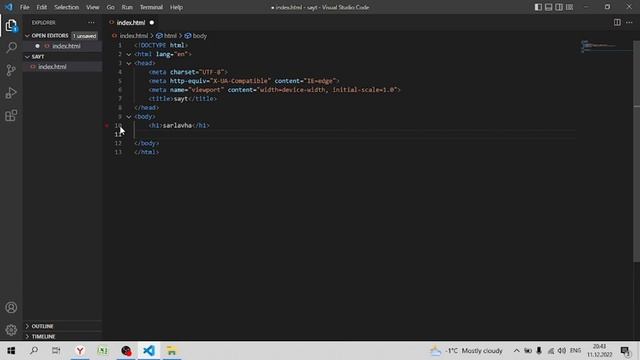Toggle primary side bar layout icon

[538, 7]
